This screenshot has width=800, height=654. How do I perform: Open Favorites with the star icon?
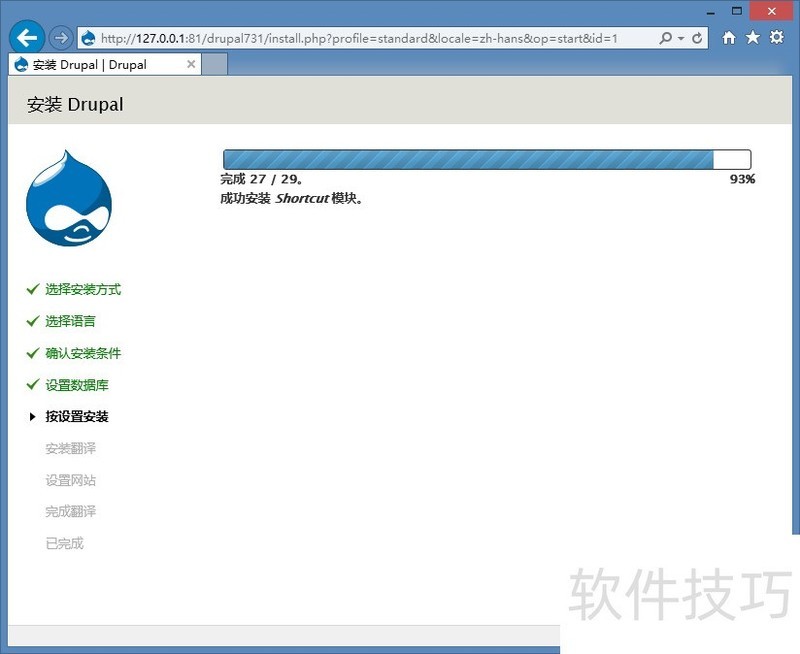(x=752, y=37)
